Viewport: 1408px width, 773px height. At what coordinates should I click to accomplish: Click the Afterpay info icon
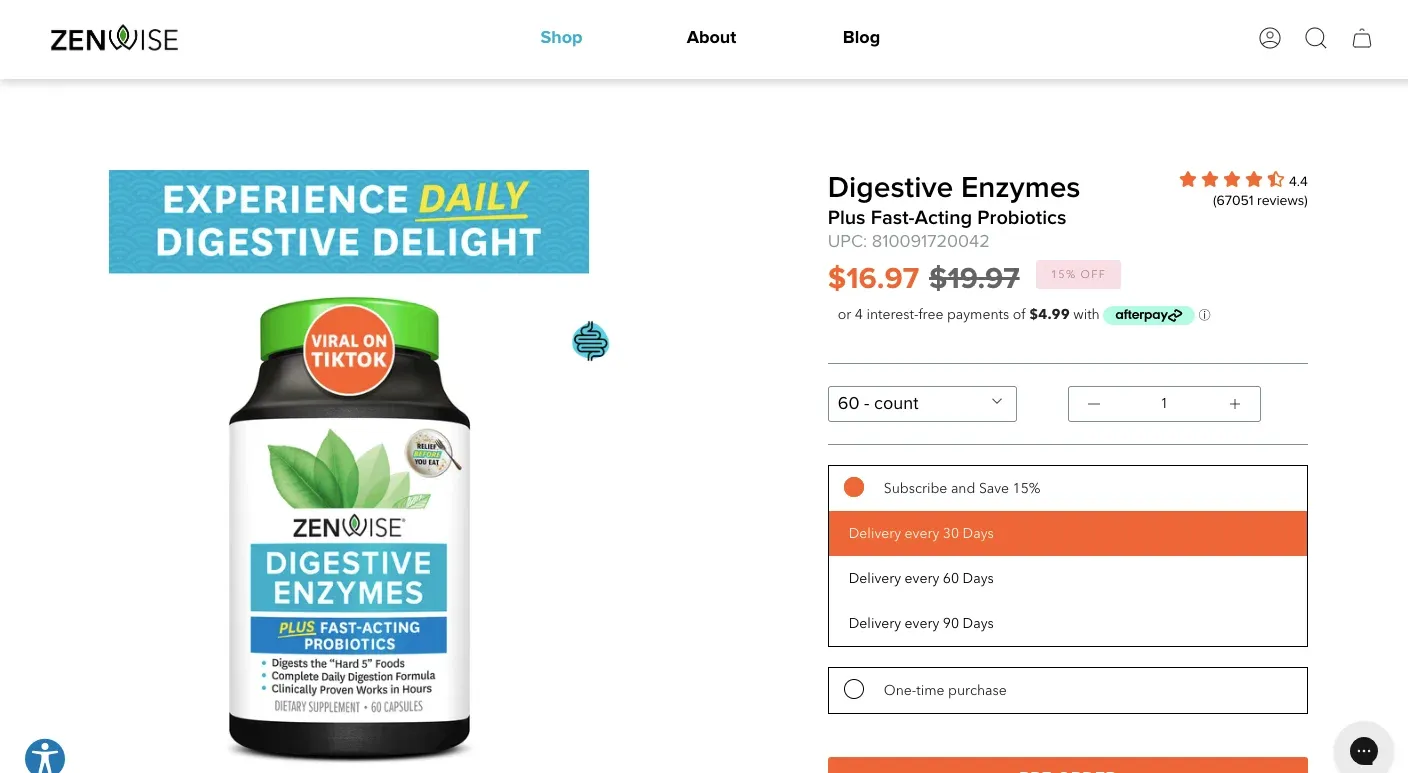coord(1204,315)
